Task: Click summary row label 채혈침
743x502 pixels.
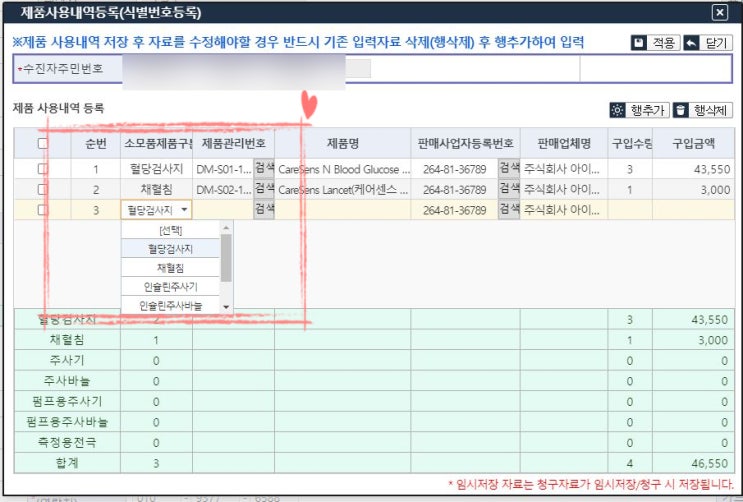Action: [x=67, y=340]
